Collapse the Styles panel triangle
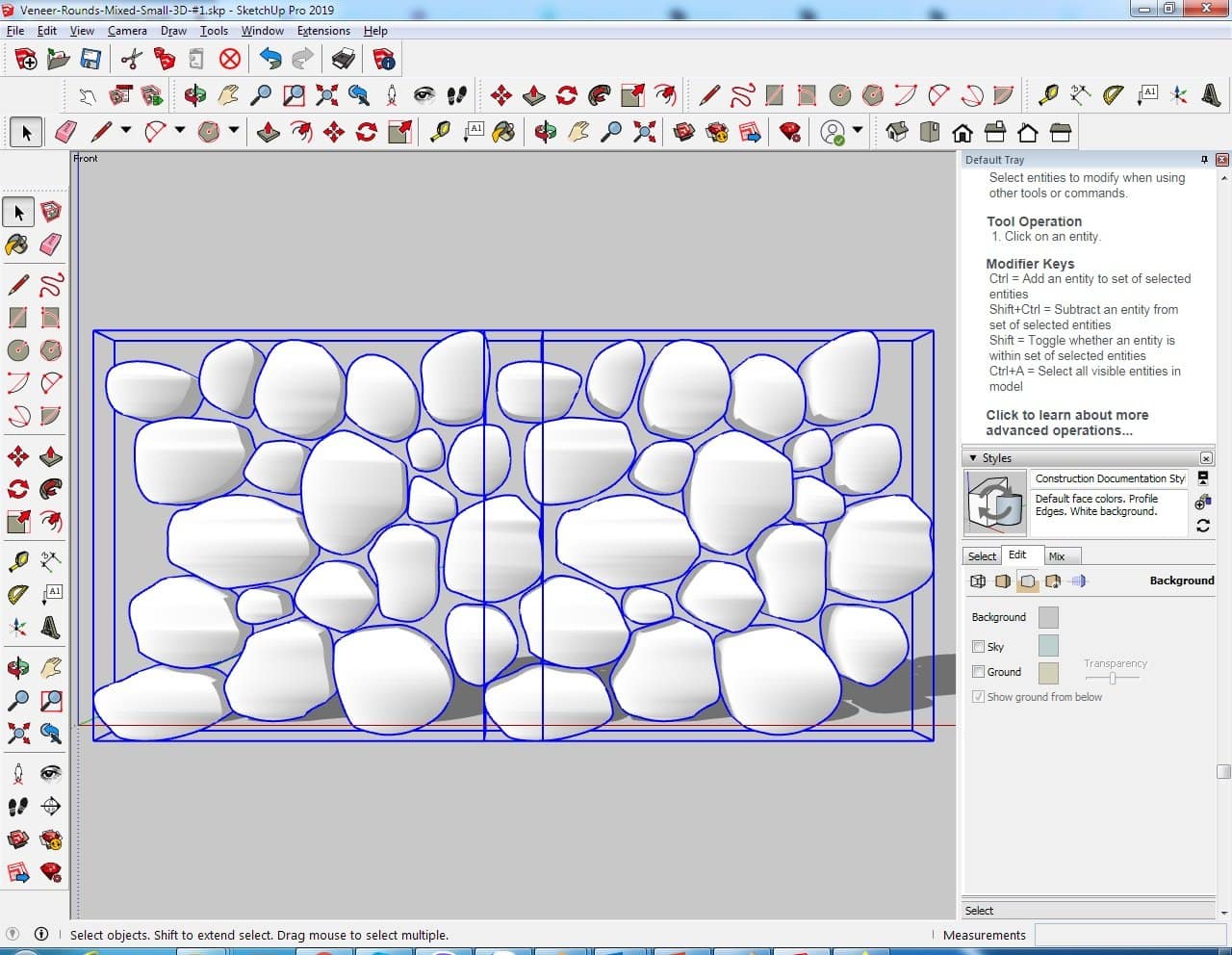This screenshot has width=1232, height=955. tap(973, 458)
